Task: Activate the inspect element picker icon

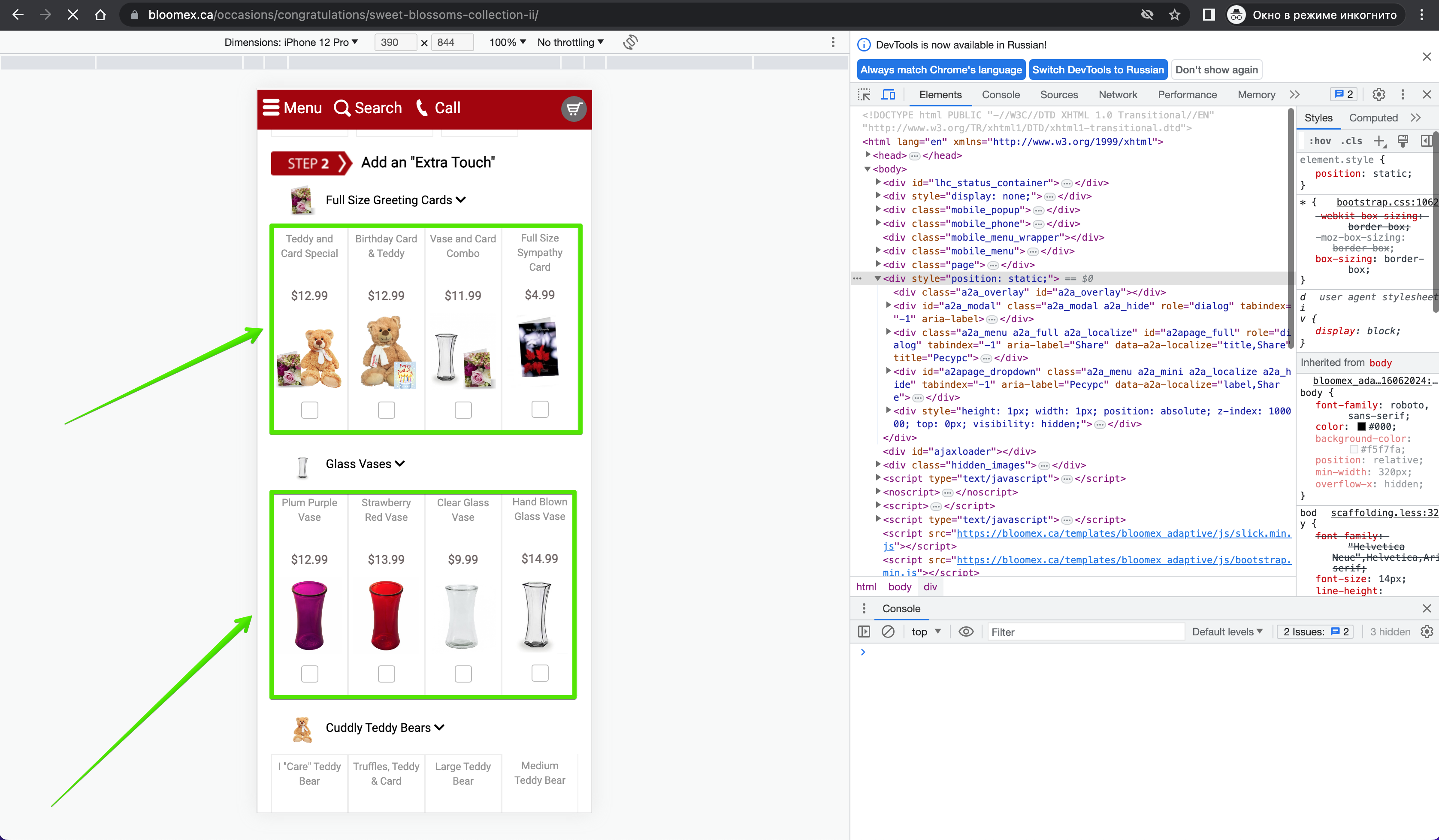Action: [864, 95]
